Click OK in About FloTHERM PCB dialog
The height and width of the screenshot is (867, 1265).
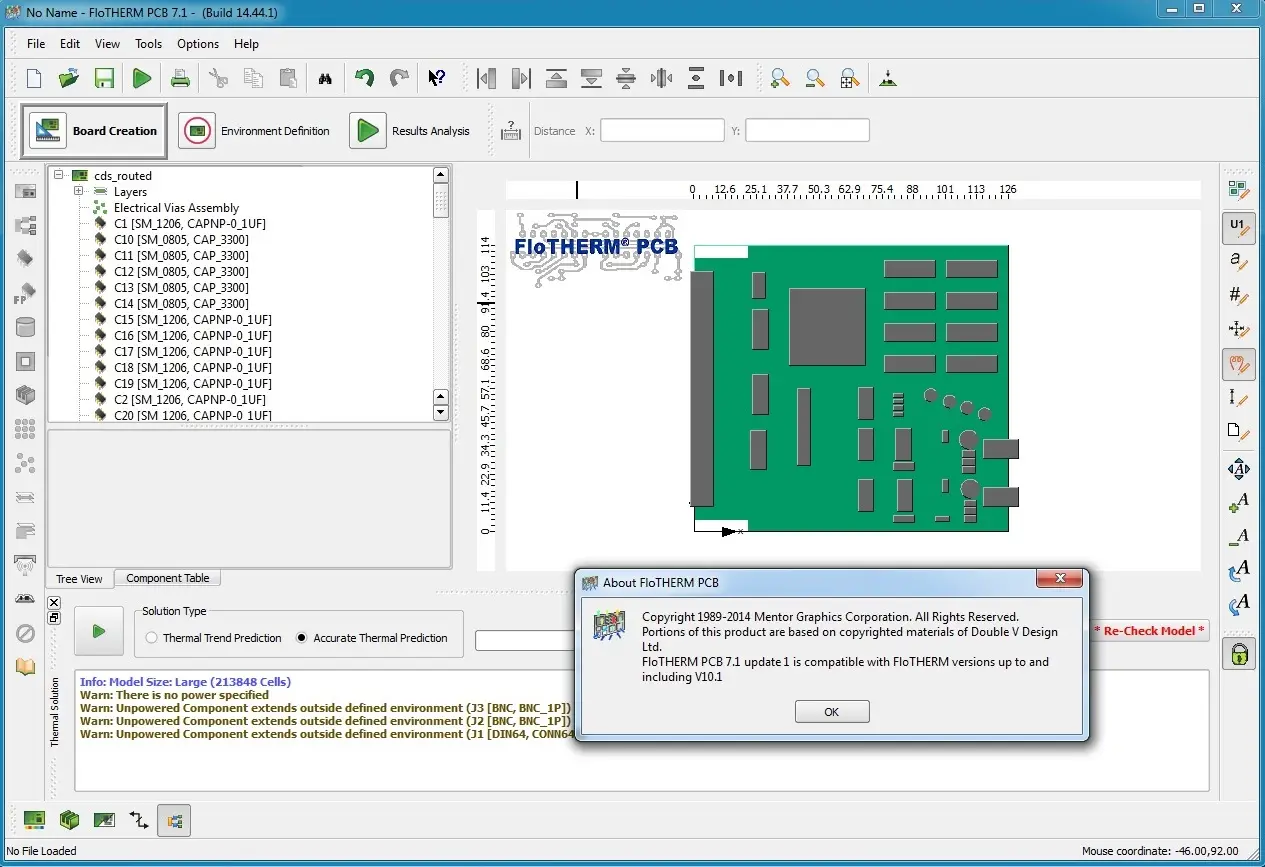(x=832, y=712)
